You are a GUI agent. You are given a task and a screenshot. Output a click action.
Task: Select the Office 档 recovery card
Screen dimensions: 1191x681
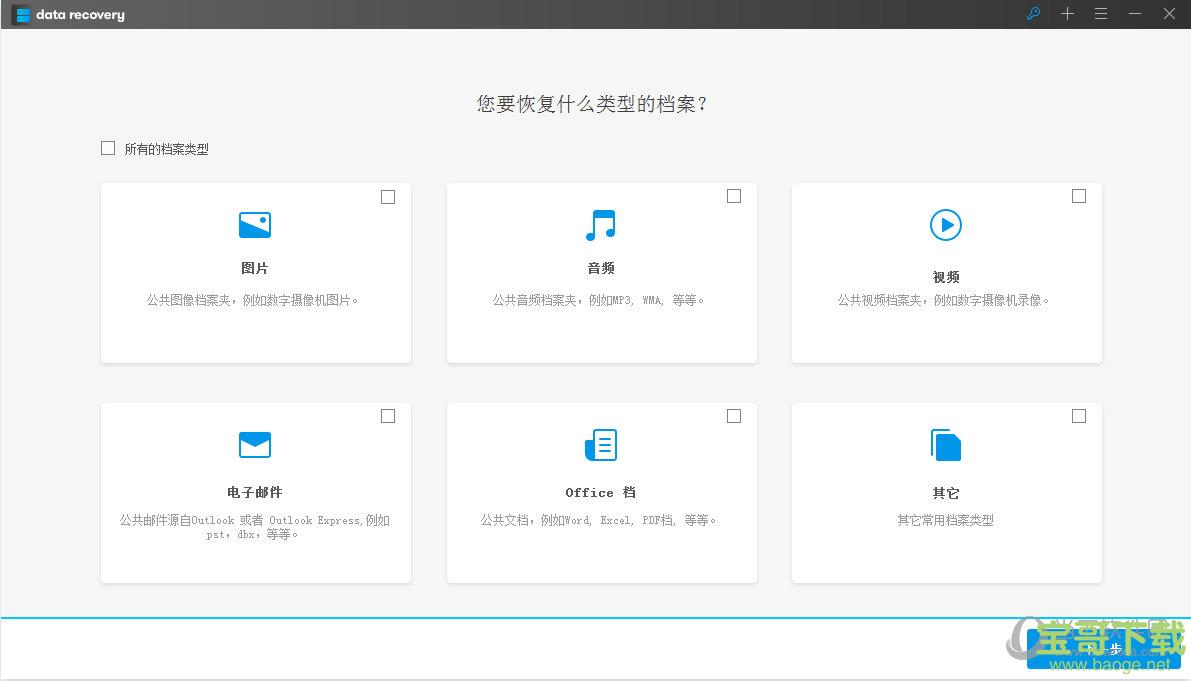pyautogui.click(x=601, y=490)
